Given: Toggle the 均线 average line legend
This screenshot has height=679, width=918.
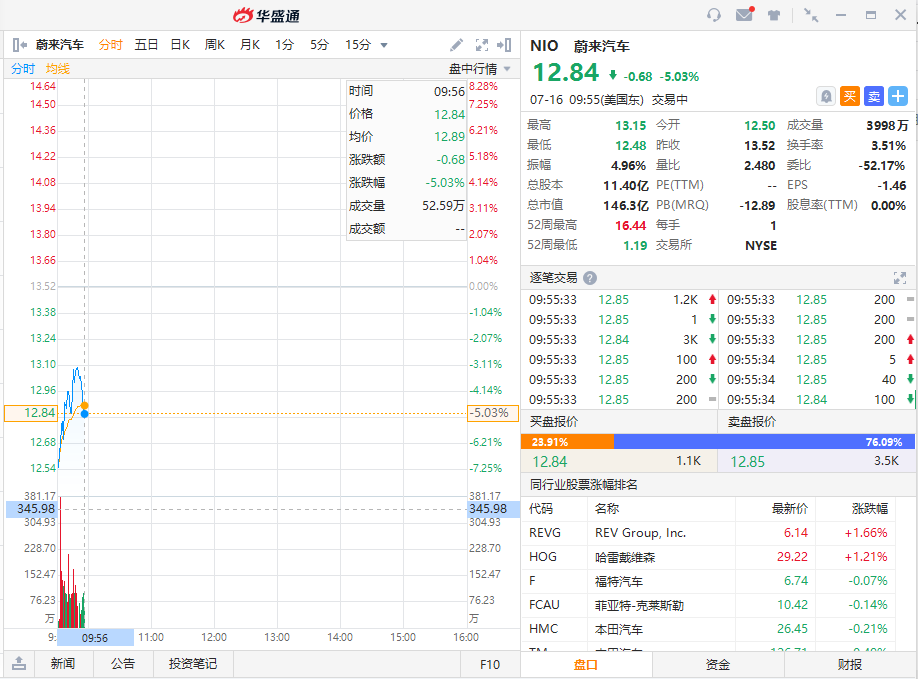Looking at the screenshot, I should 57,69.
